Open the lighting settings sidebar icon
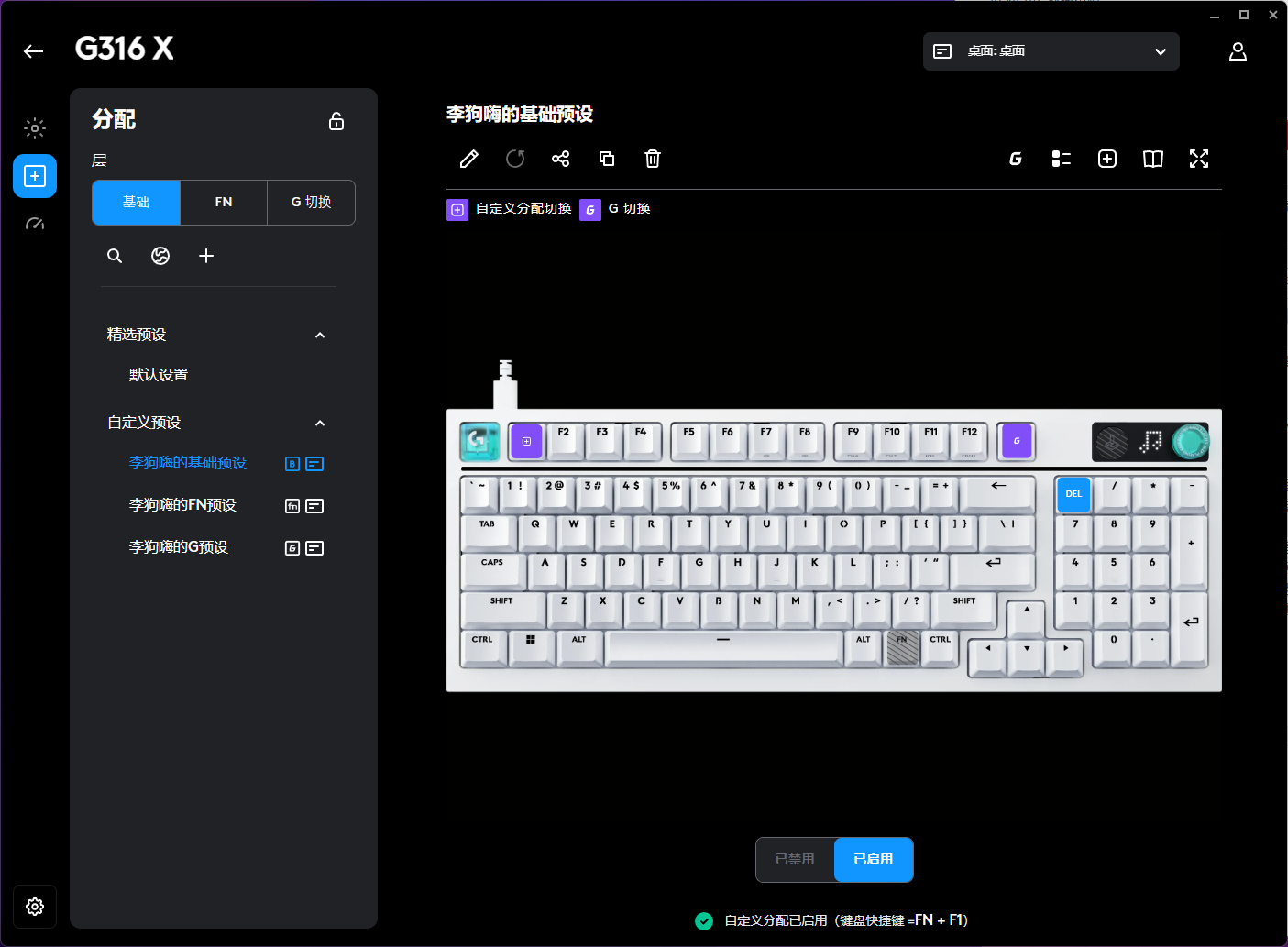Viewport: 1288px width, 947px height. pos(35,128)
